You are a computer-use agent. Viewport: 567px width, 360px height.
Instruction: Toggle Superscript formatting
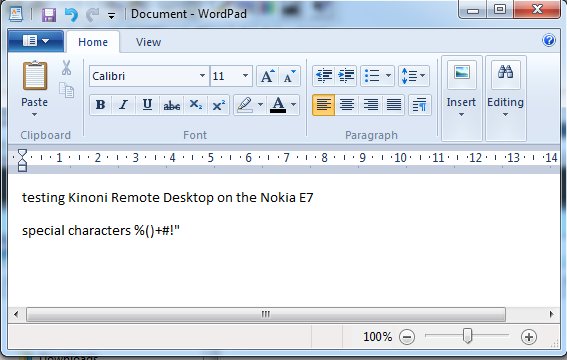(x=218, y=105)
